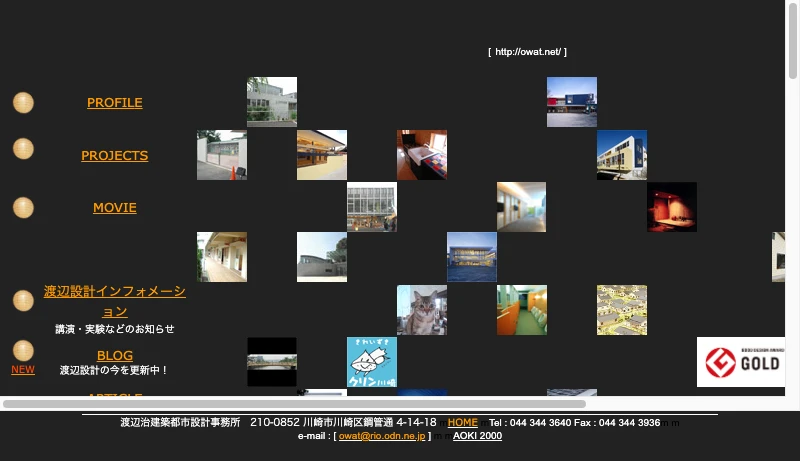Image resolution: width=800 pixels, height=461 pixels.
Task: Open the glass facade storefront thumbnail
Action: (x=372, y=207)
